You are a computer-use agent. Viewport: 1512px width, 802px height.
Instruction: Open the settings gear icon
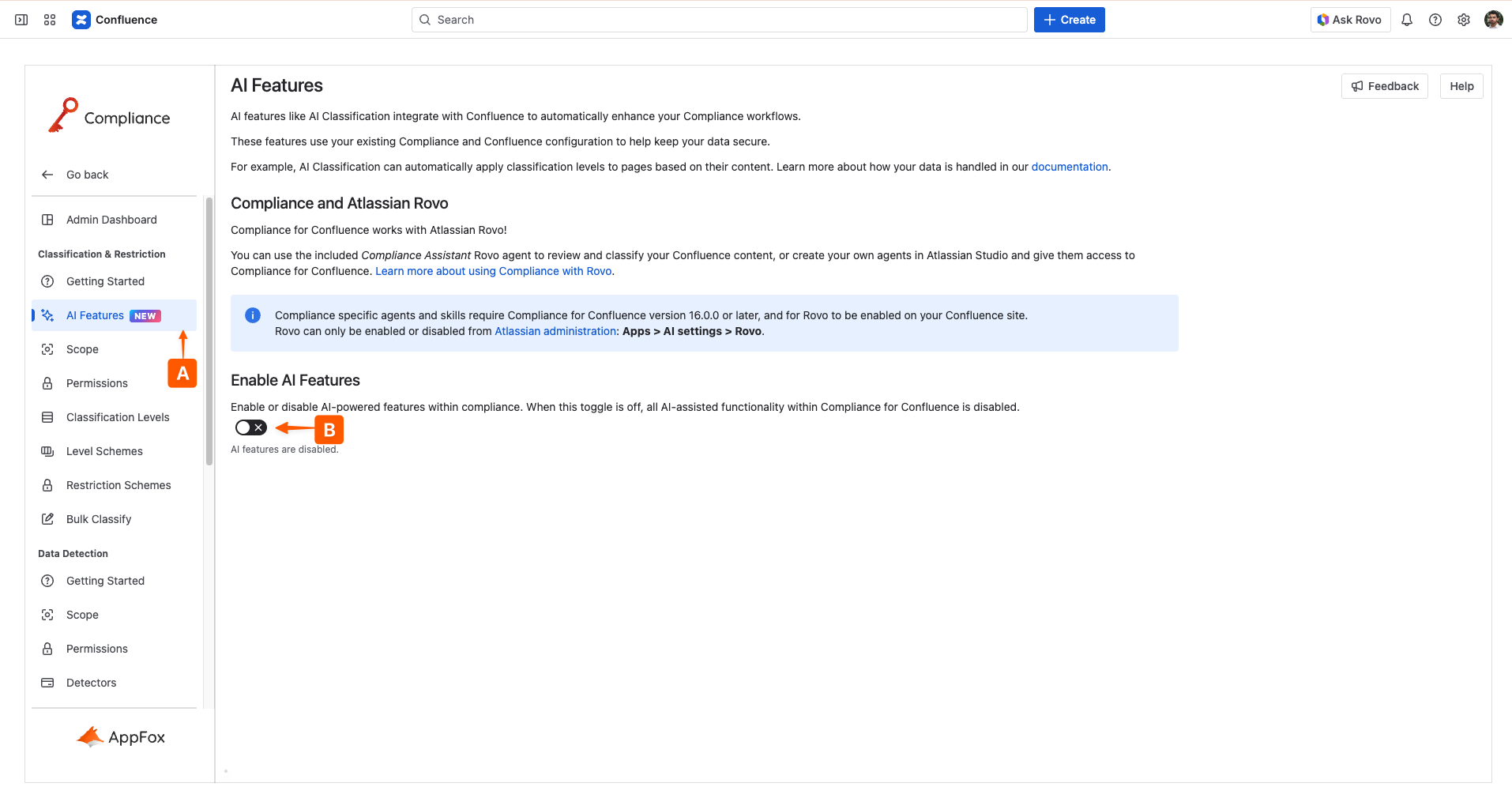(x=1464, y=20)
